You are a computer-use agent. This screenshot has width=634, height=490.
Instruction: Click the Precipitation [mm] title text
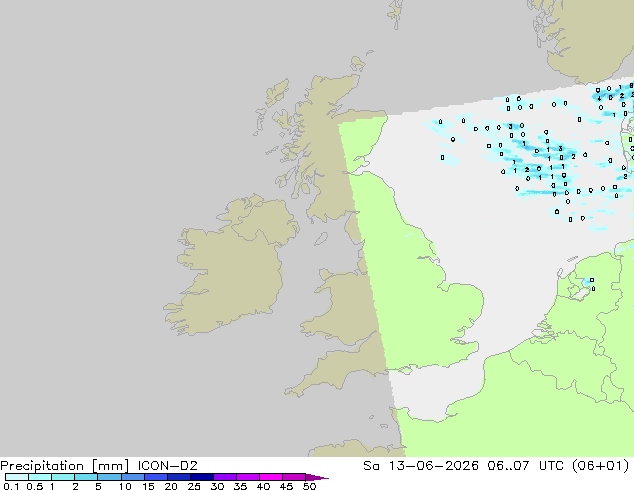pyautogui.click(x=65, y=466)
